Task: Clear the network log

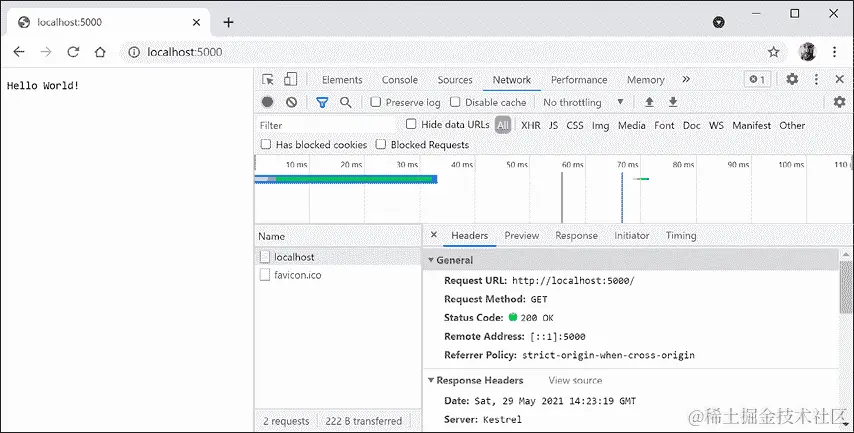Action: coord(291,102)
